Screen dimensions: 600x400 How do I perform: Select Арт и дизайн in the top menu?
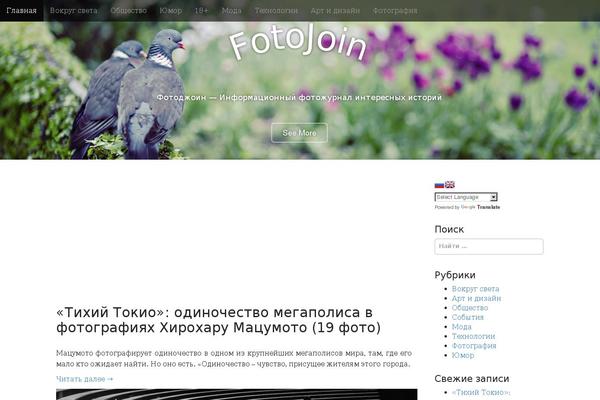[x=335, y=11]
